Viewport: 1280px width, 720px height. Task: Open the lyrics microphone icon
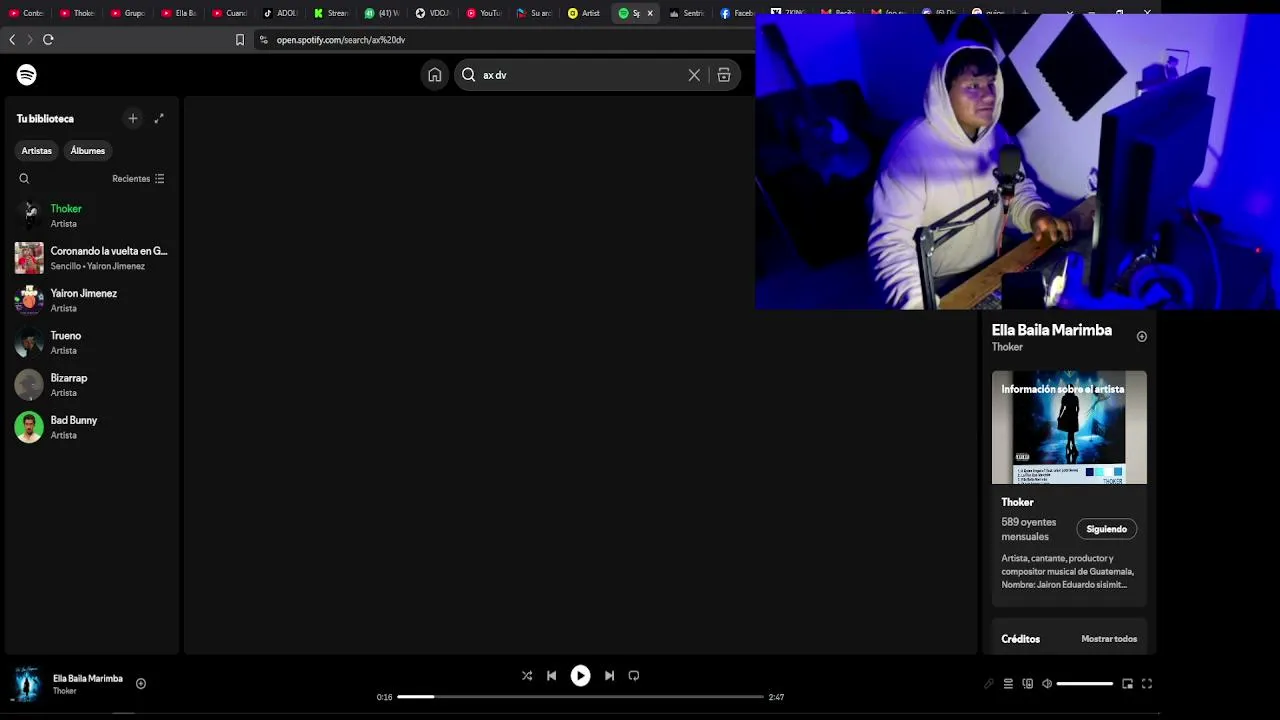tap(989, 684)
